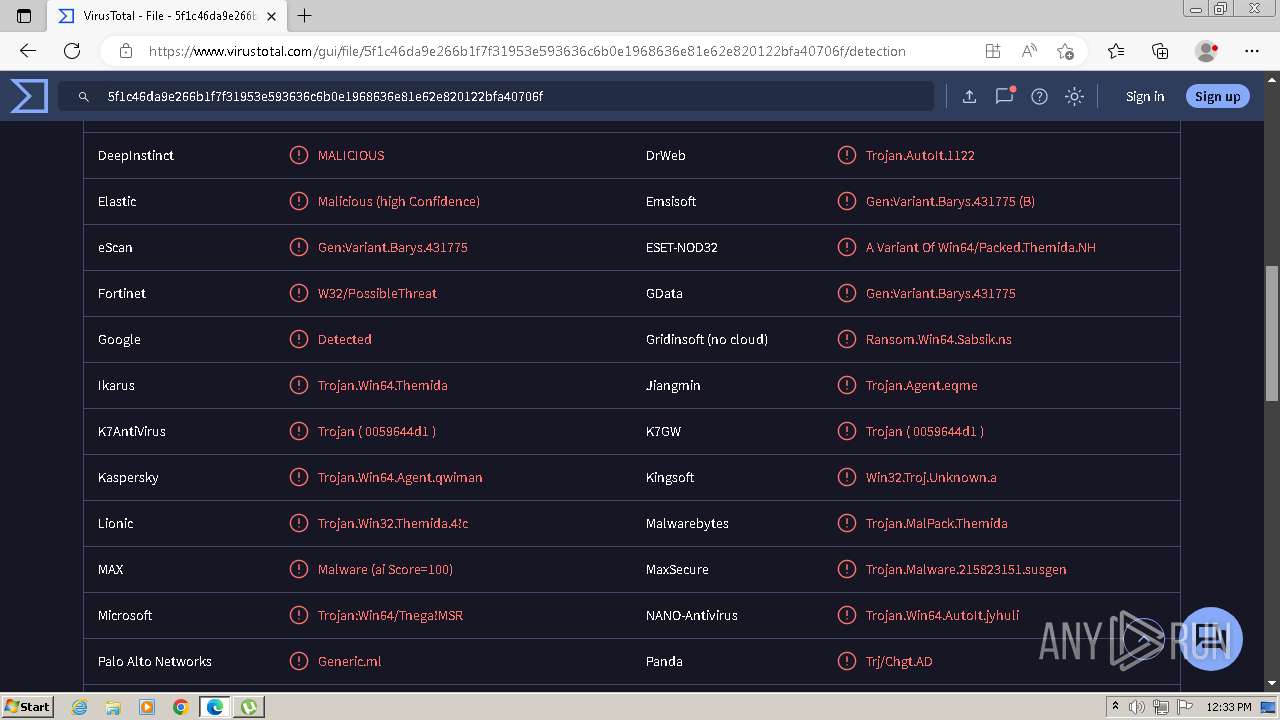Select Trojan:Win64/Tnega!MSR result

[x=390, y=615]
